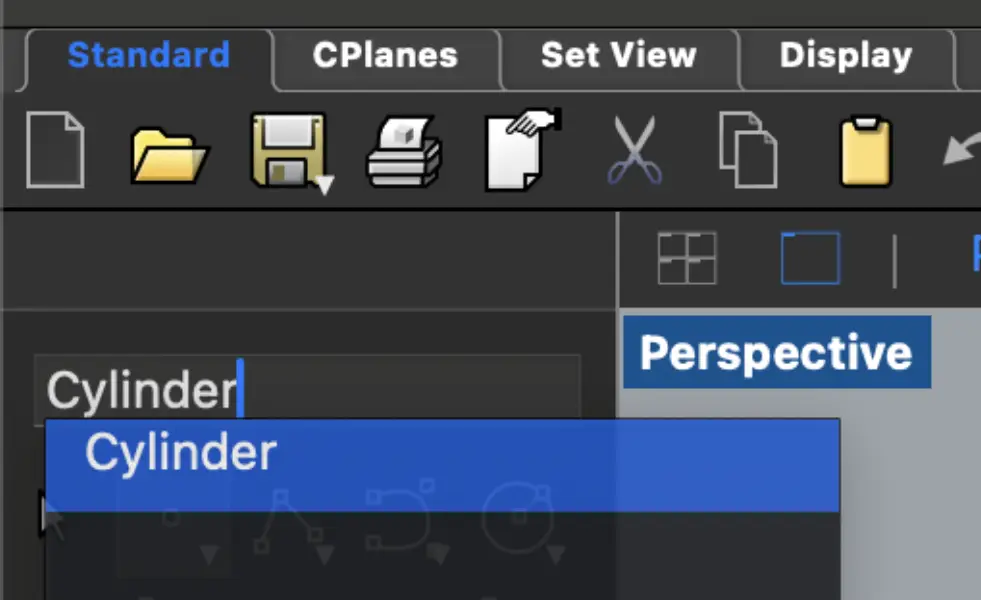Click the Perspective viewport title

(x=777, y=351)
